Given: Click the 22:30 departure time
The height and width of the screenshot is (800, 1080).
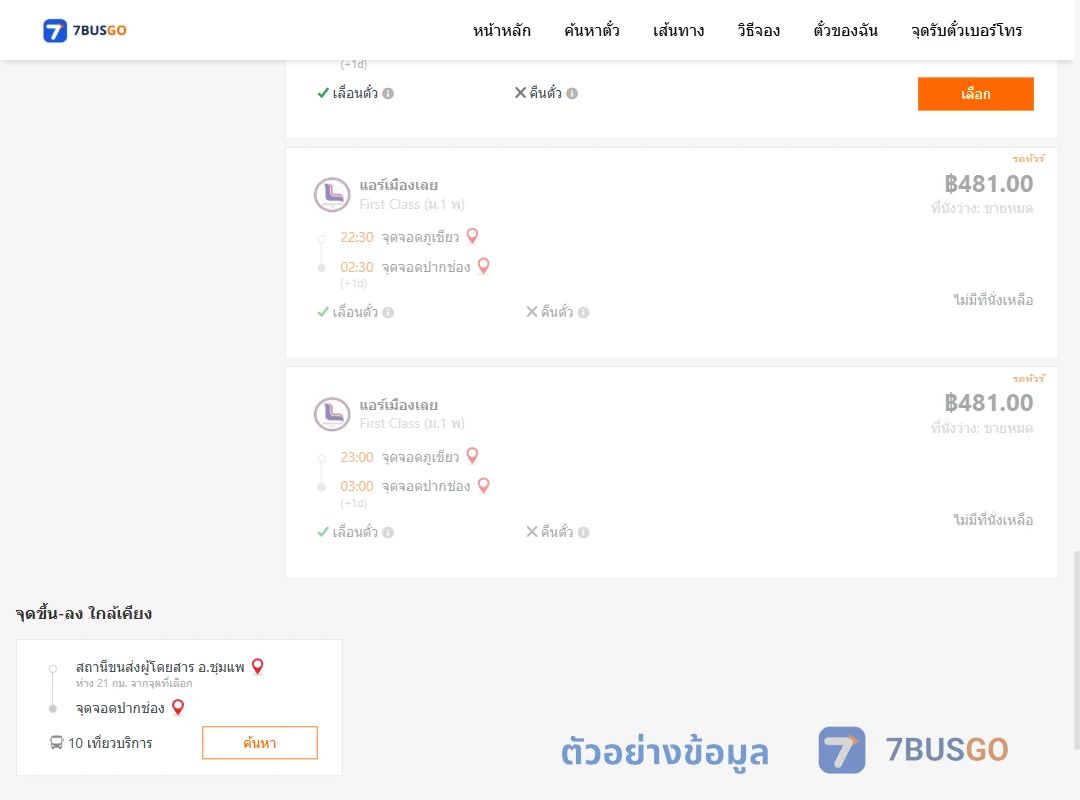Looking at the screenshot, I should tap(357, 238).
